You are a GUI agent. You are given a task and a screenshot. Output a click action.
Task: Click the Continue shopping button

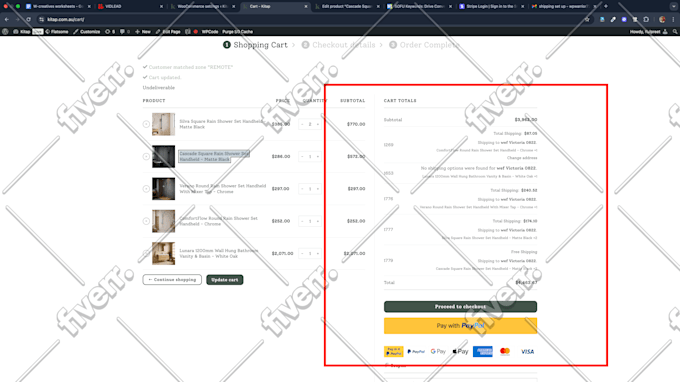[172, 280]
